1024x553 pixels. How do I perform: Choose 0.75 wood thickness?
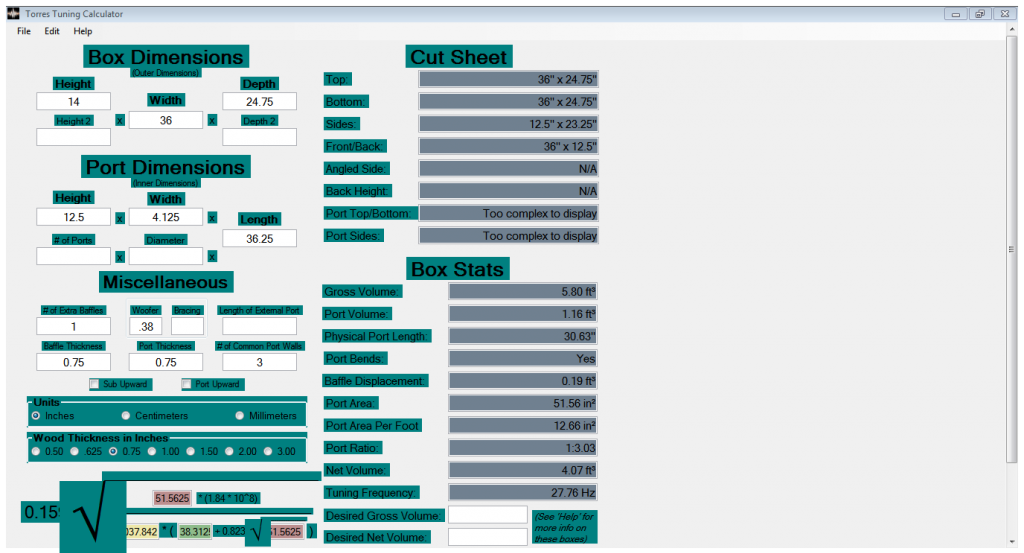click(113, 451)
